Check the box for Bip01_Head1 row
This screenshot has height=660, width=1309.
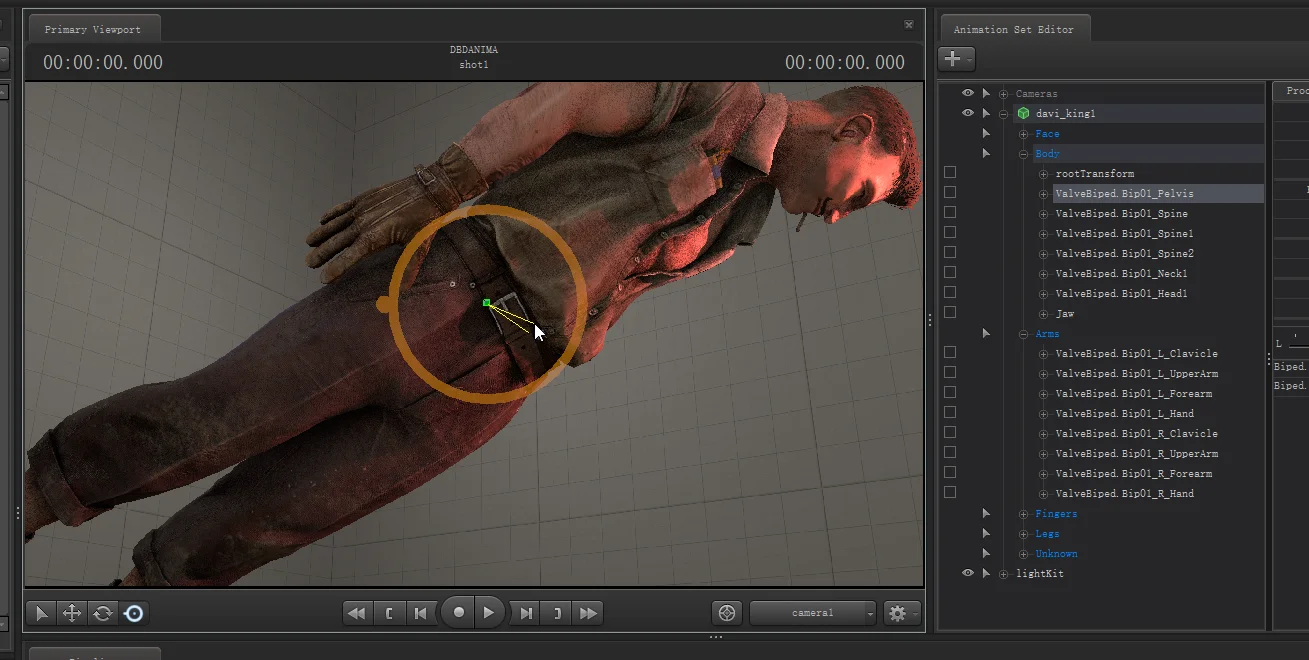(x=950, y=293)
